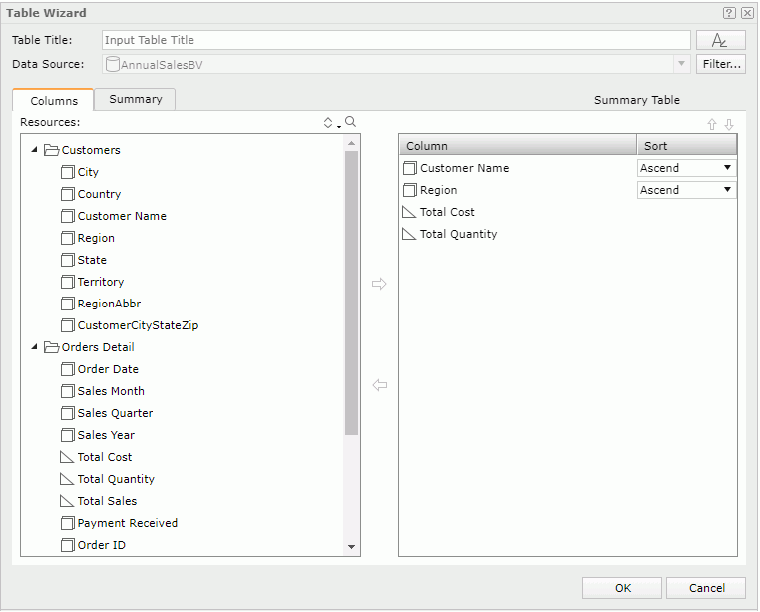Open the help question mark icon

(x=729, y=13)
